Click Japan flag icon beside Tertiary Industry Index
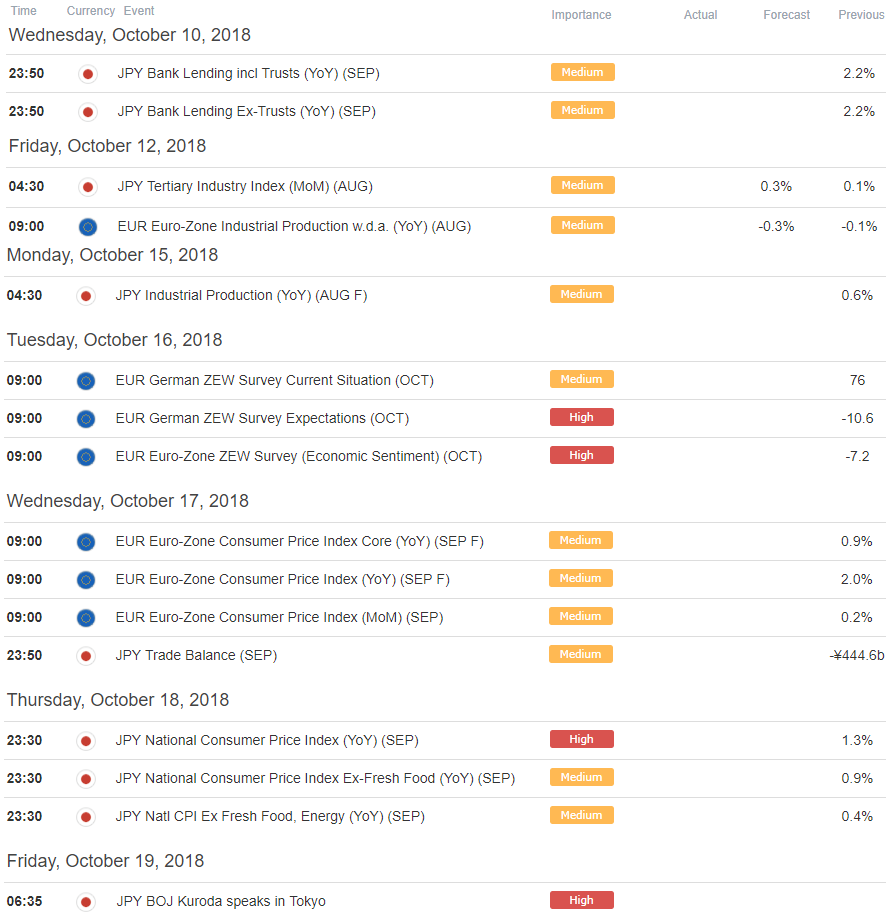The image size is (886, 912). pyautogui.click(x=88, y=187)
